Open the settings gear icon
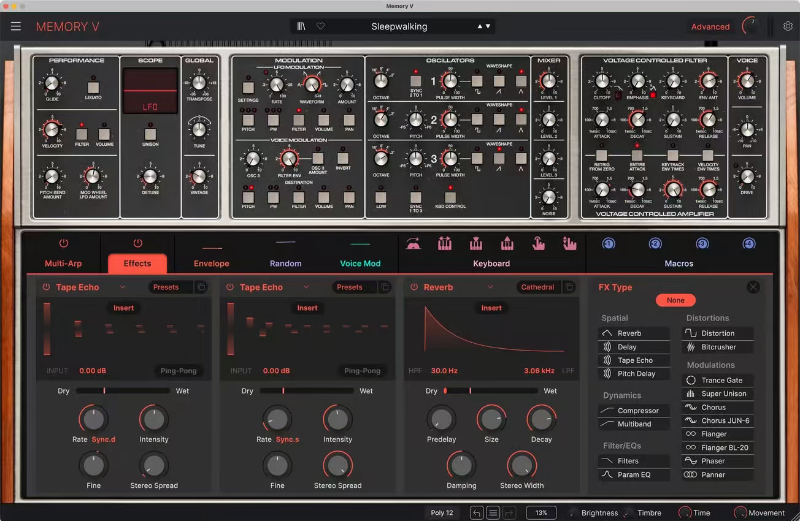Screen dimensions: 800x521 tap(788, 26)
